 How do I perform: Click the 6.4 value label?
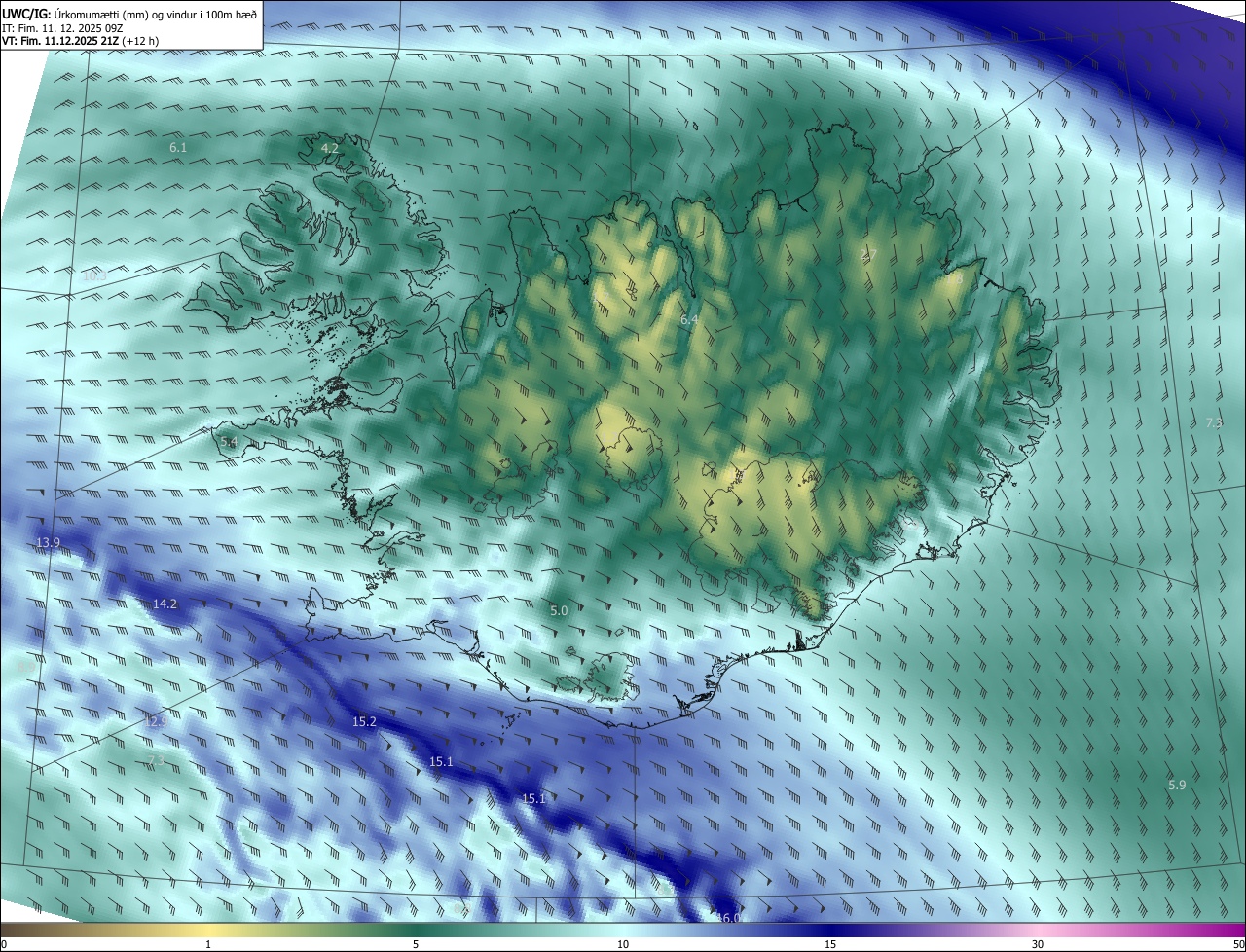[x=689, y=320]
